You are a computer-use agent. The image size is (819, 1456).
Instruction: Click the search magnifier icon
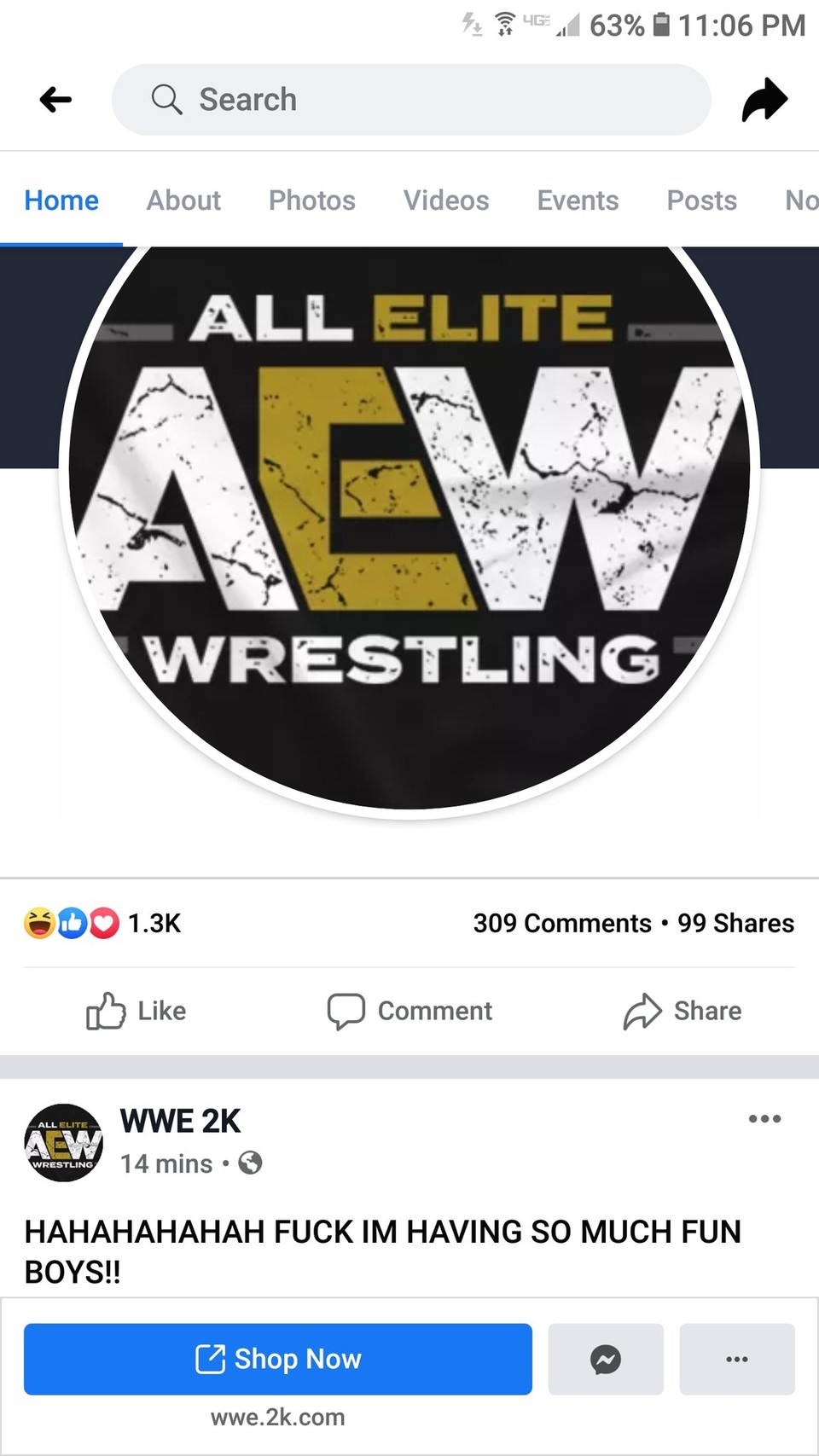coord(166,100)
